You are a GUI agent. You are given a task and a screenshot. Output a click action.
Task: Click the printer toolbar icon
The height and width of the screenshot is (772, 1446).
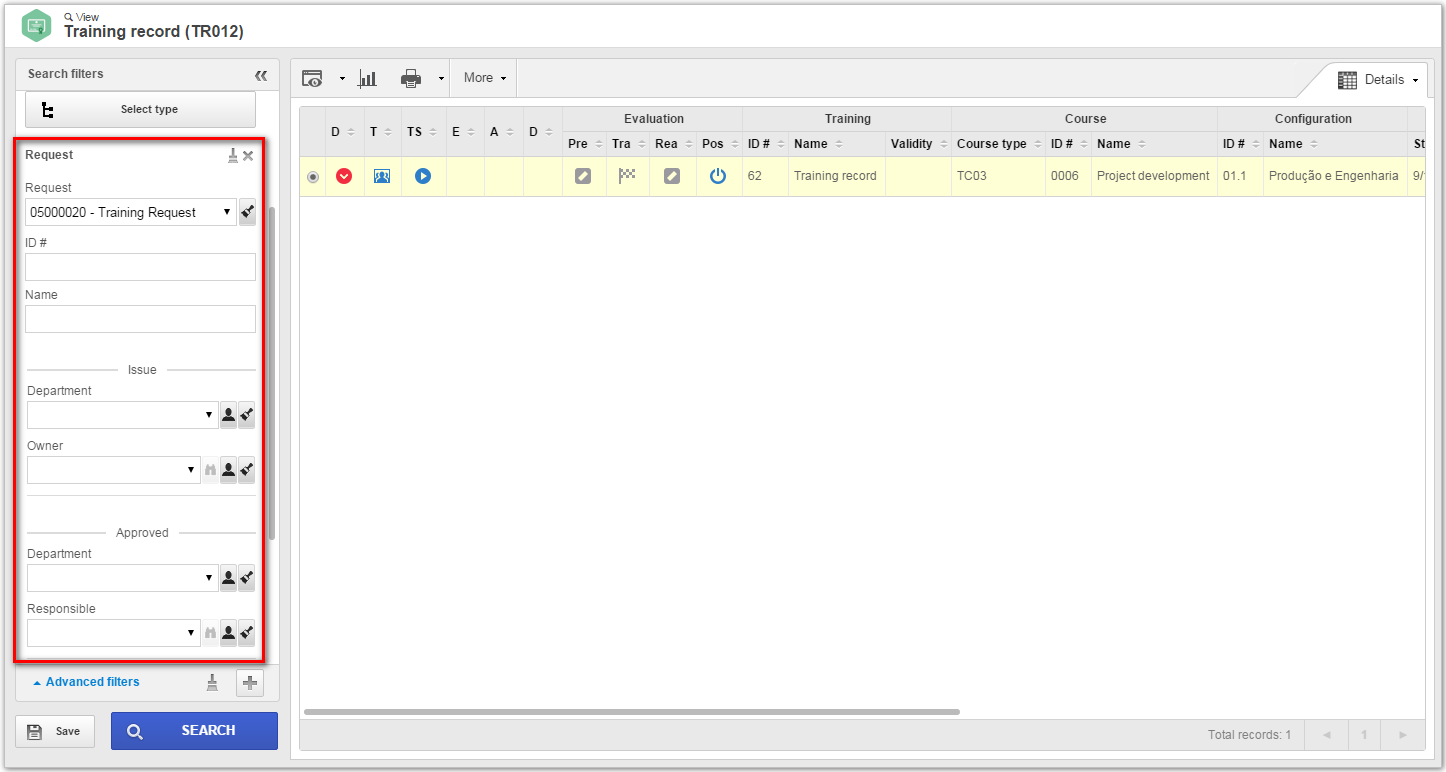click(x=411, y=78)
